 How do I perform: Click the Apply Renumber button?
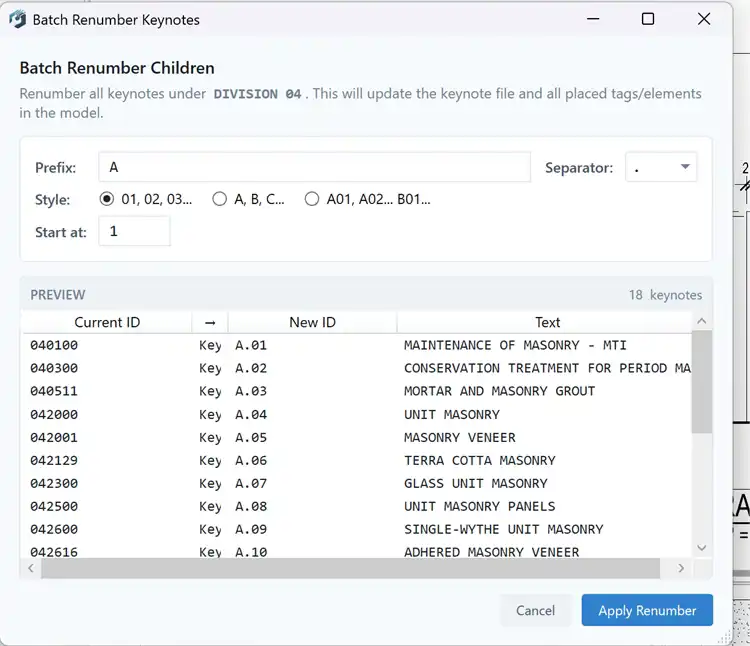(x=647, y=610)
